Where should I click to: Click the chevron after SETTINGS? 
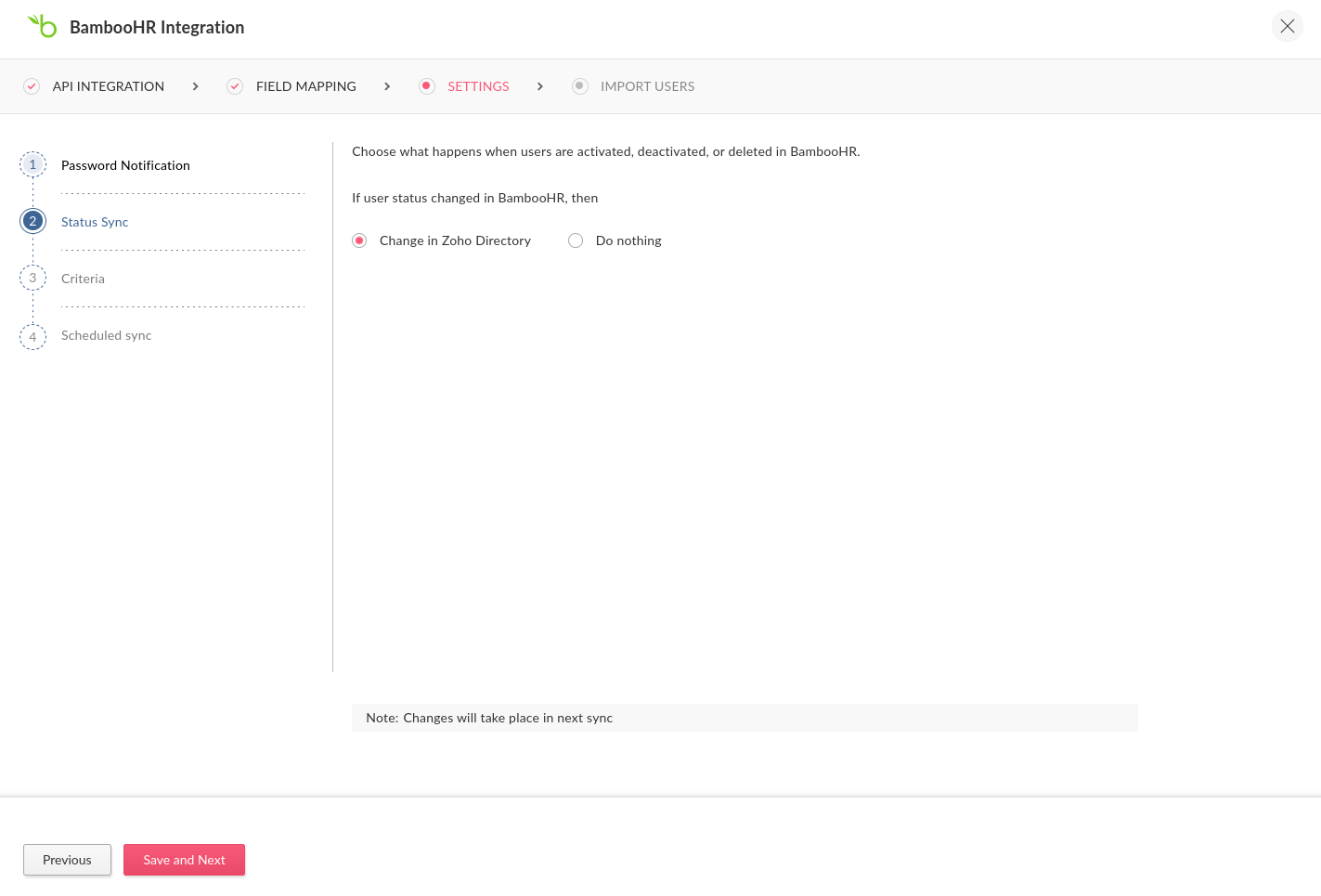tap(540, 86)
